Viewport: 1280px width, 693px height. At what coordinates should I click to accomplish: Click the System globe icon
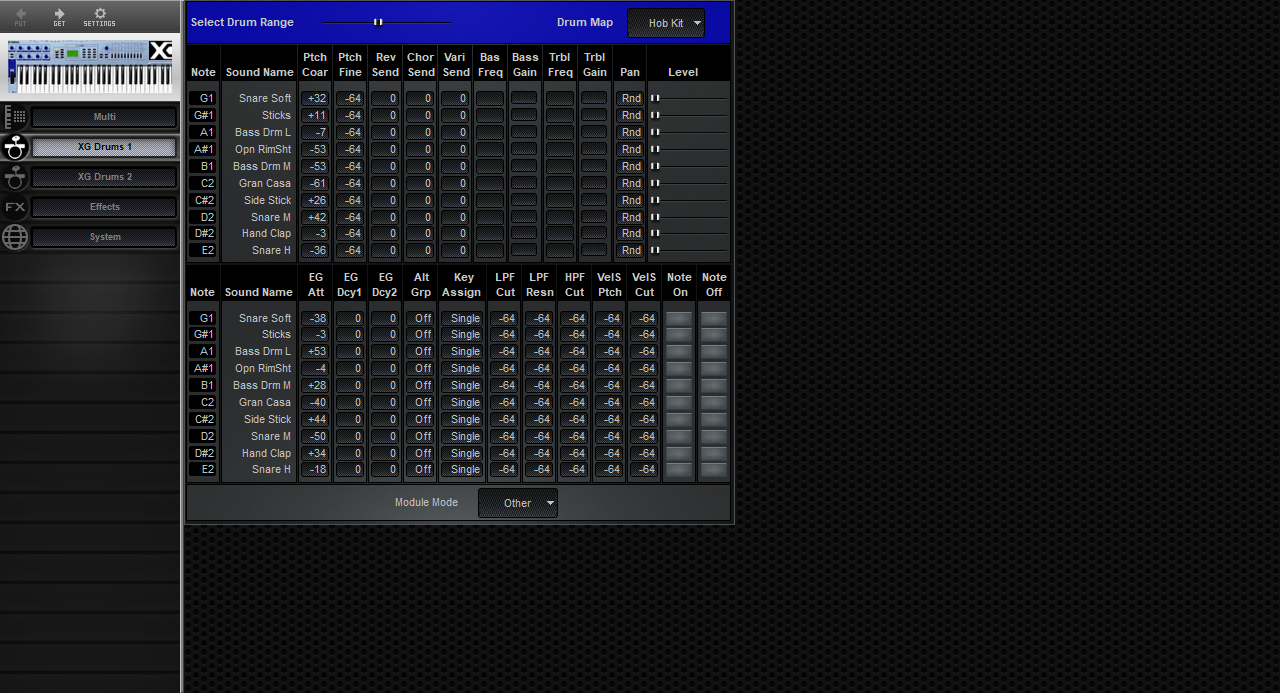click(15, 237)
